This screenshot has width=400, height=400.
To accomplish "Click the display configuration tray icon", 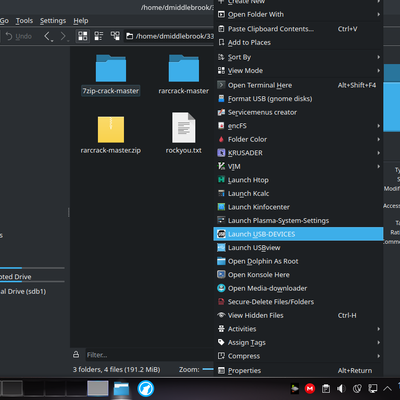I will pos(373,389).
